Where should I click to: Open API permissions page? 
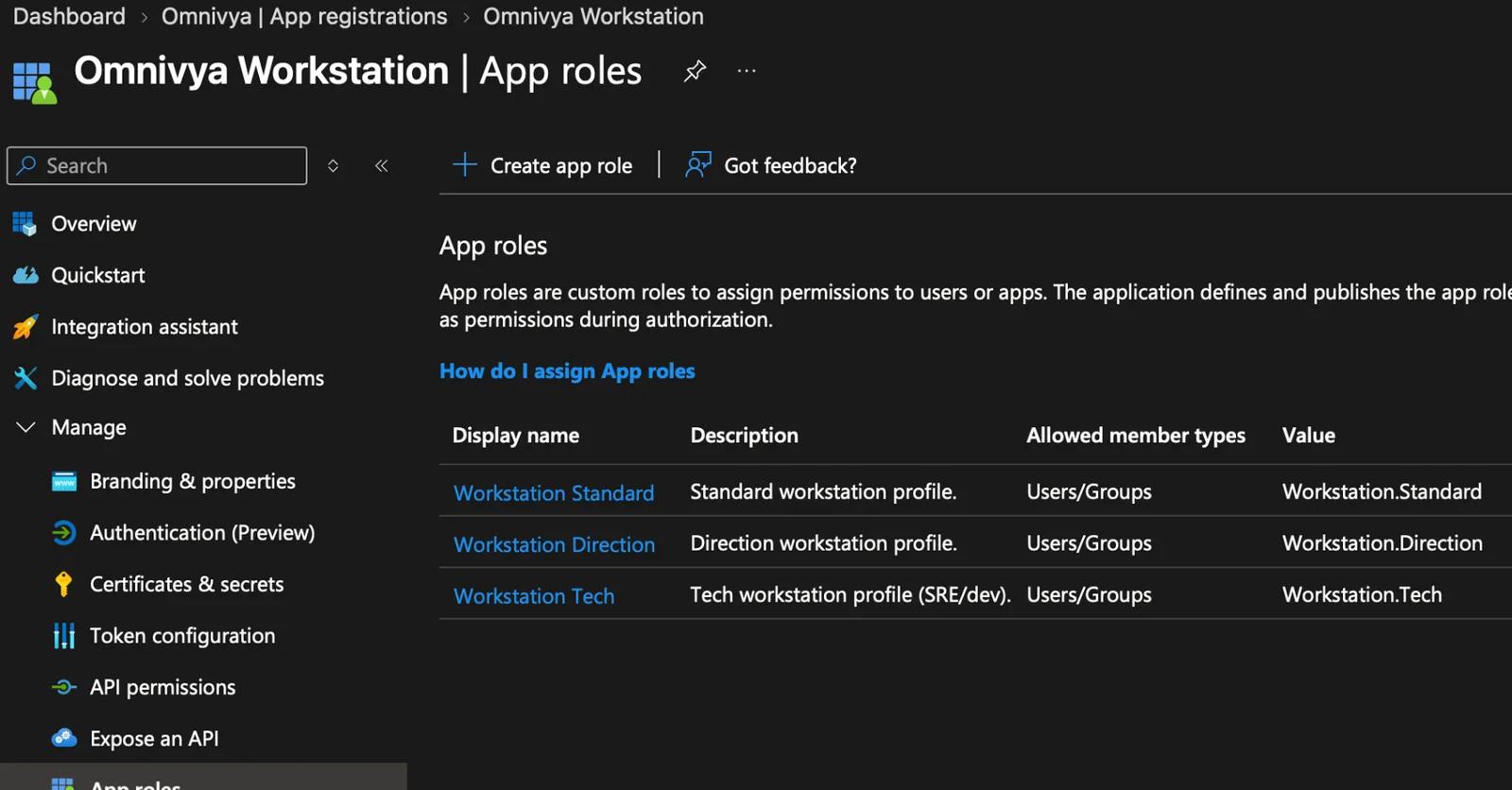[163, 687]
